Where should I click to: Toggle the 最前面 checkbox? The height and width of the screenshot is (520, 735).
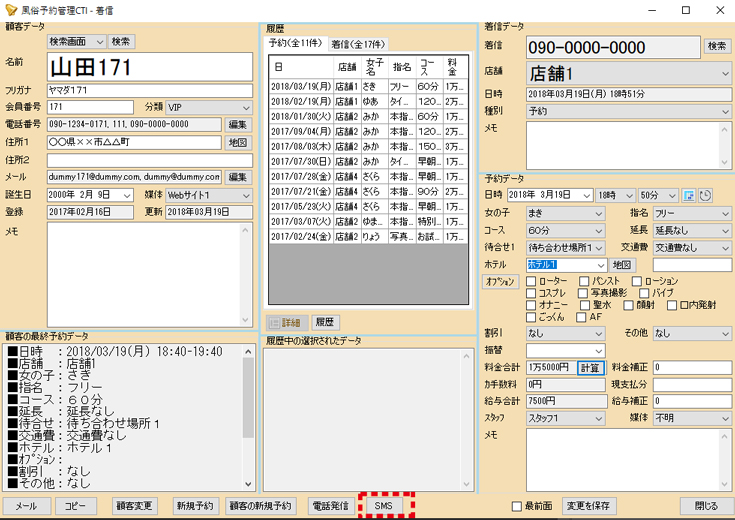click(x=517, y=506)
